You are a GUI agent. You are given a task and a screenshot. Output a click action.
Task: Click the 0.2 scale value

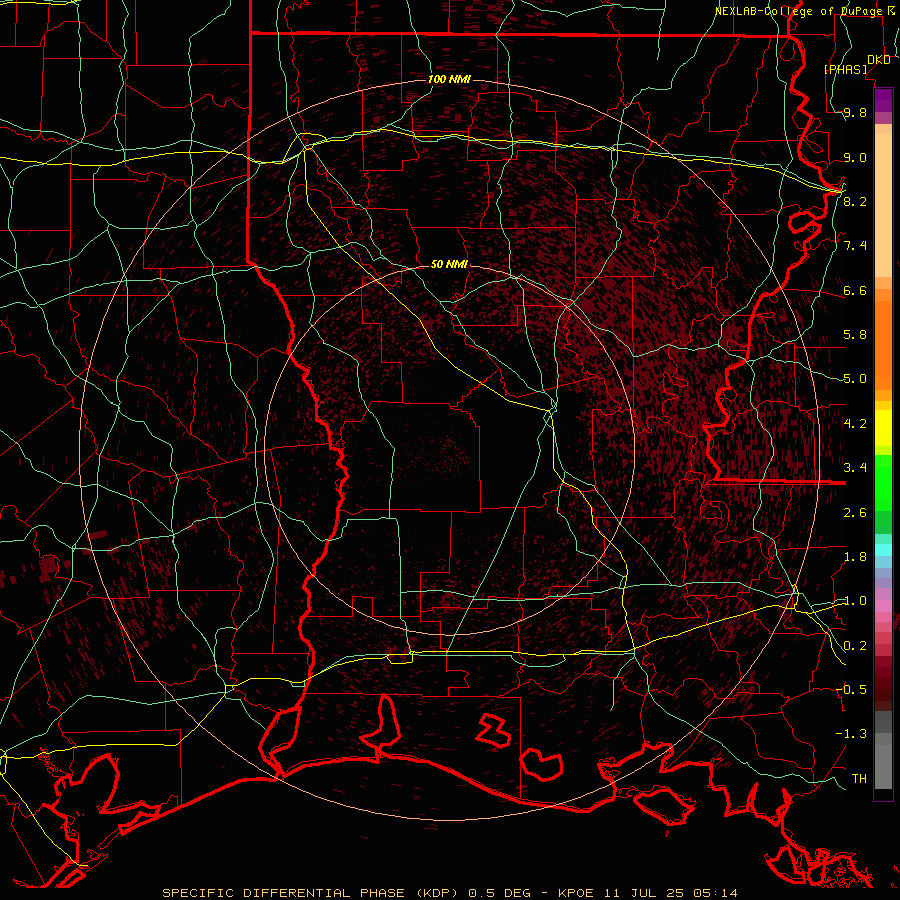[855, 646]
